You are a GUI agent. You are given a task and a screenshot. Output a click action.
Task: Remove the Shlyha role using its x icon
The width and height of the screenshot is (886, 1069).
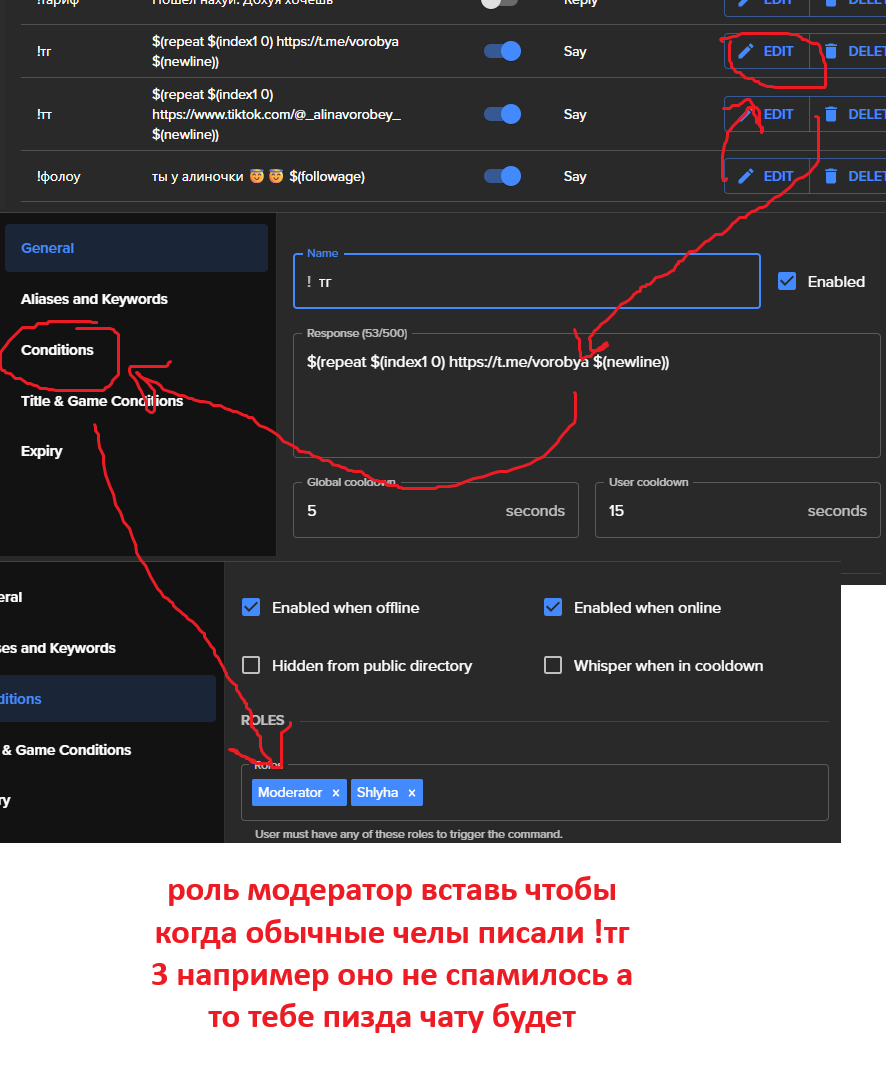pos(413,792)
